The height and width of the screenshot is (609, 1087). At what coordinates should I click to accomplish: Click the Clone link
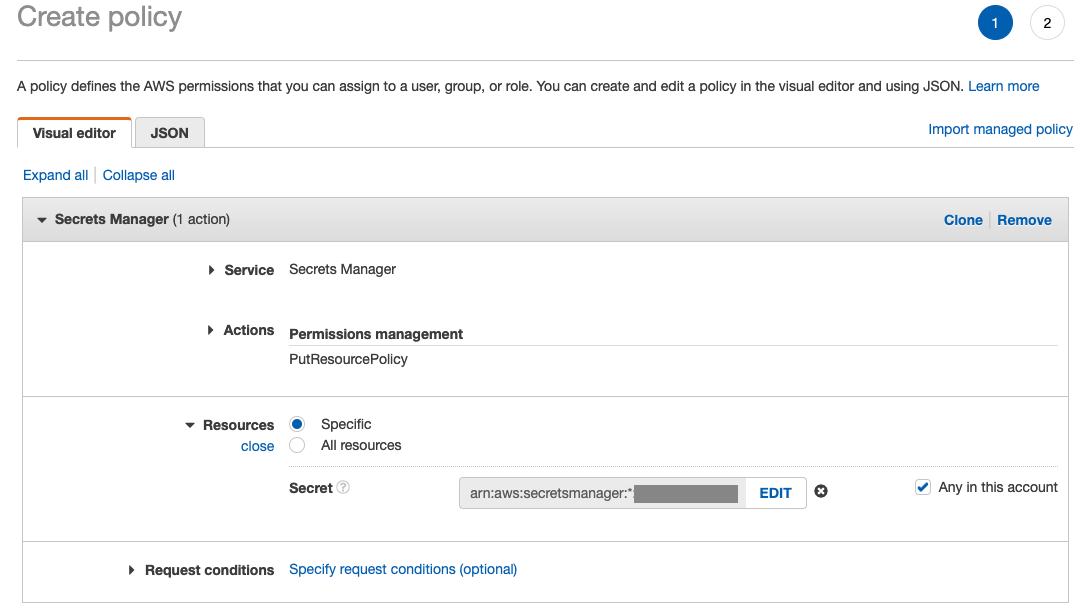[963, 220]
